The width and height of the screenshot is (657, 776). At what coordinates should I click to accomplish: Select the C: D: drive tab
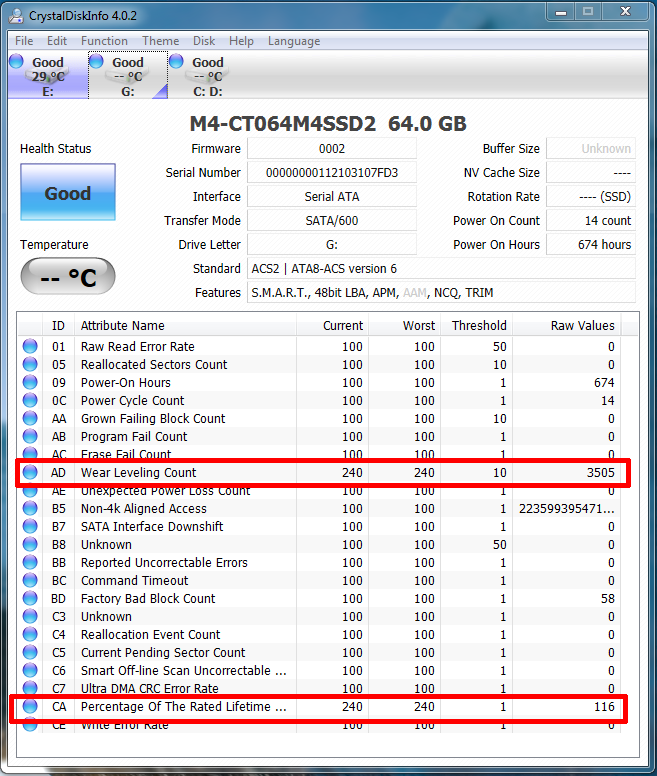click(x=208, y=76)
